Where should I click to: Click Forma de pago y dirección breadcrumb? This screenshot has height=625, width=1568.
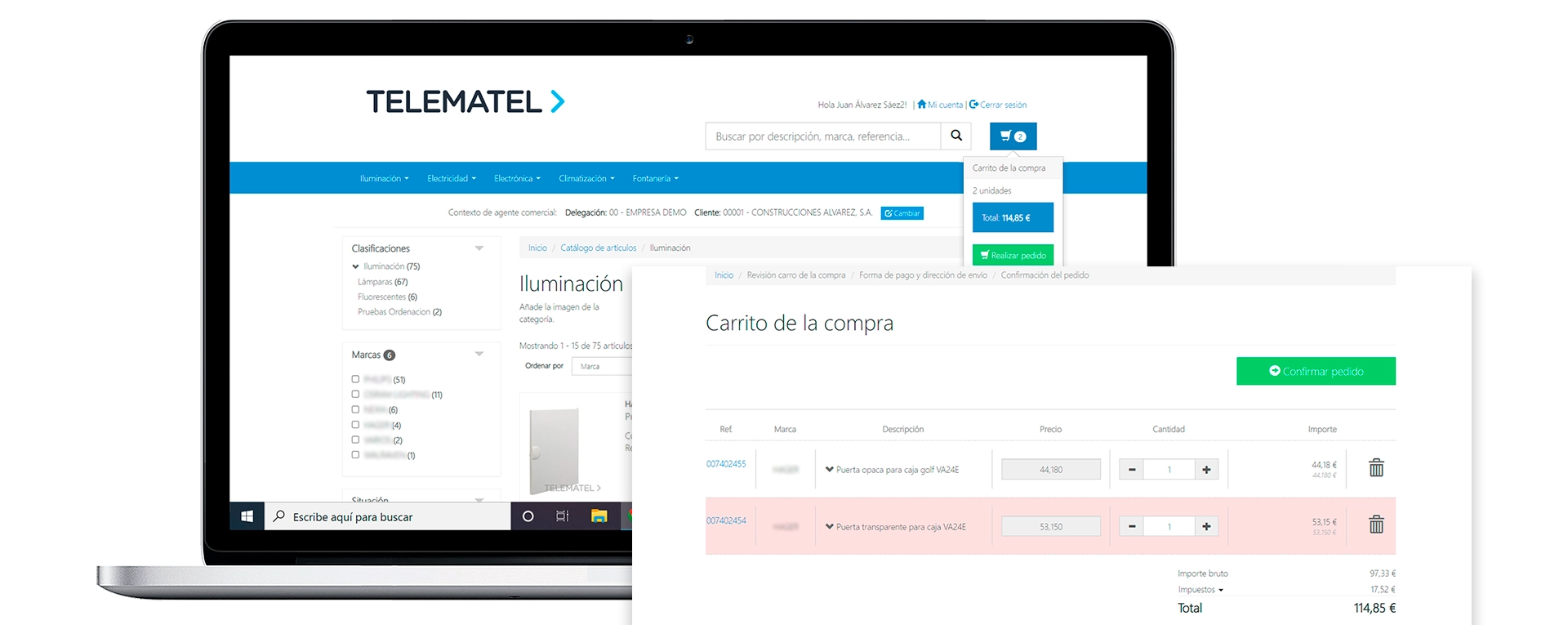(923, 275)
